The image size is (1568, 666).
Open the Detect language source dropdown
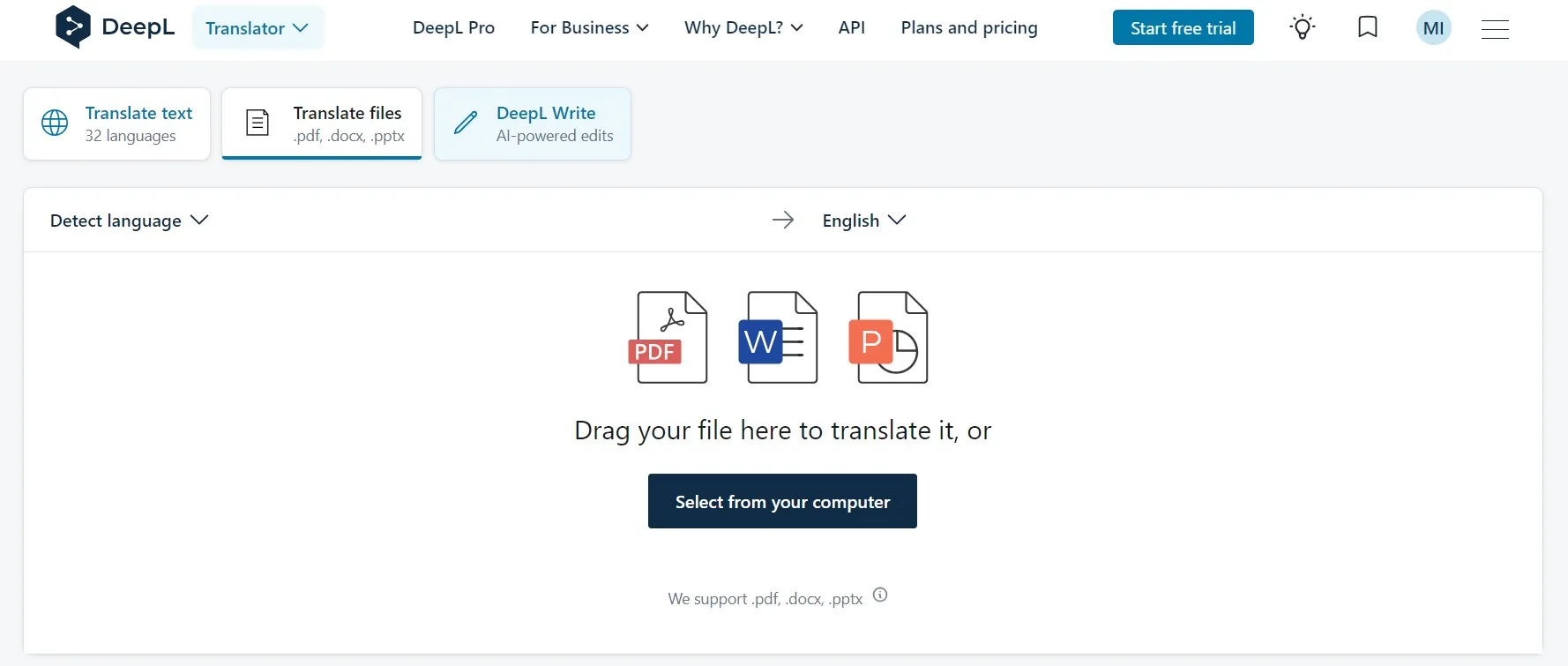point(129,221)
